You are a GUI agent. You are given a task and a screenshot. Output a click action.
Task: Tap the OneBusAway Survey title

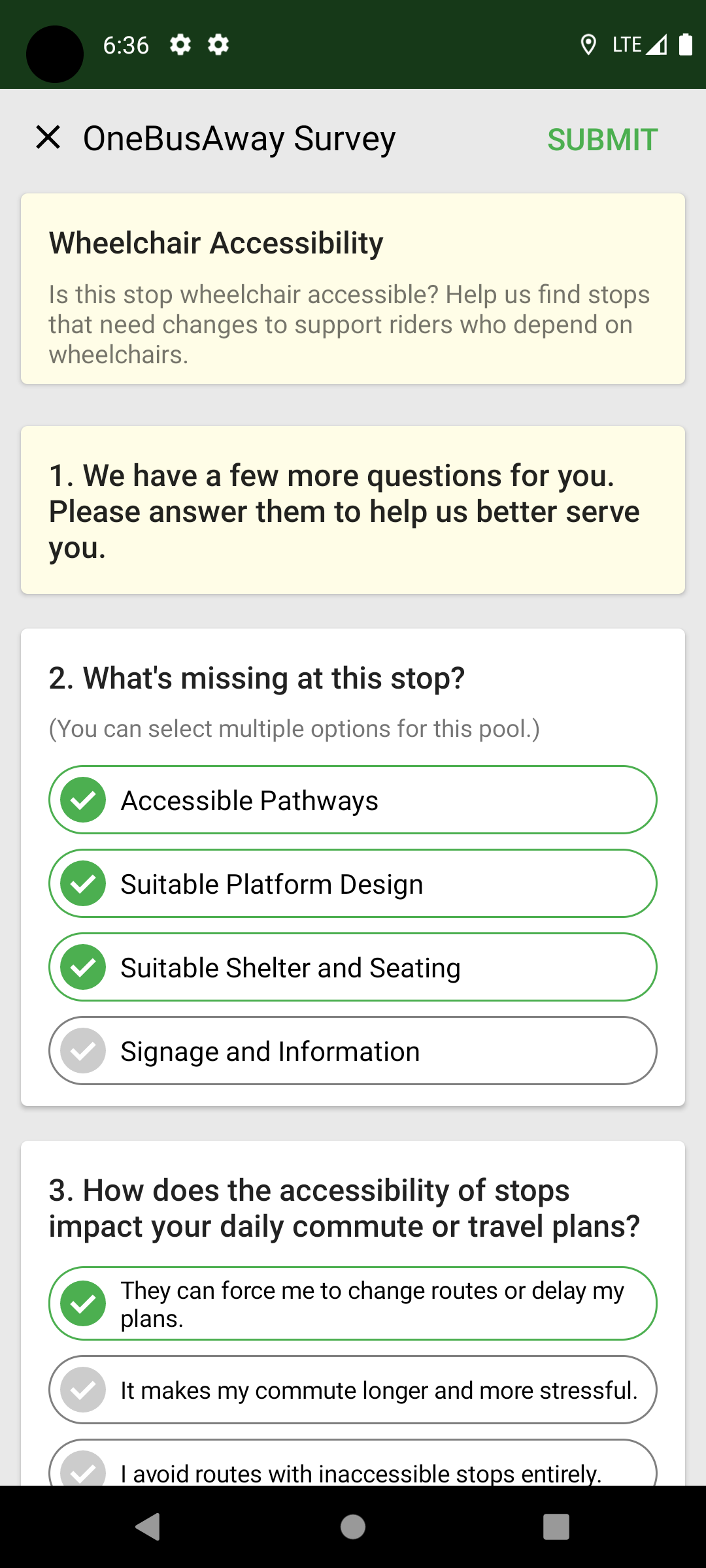point(239,139)
